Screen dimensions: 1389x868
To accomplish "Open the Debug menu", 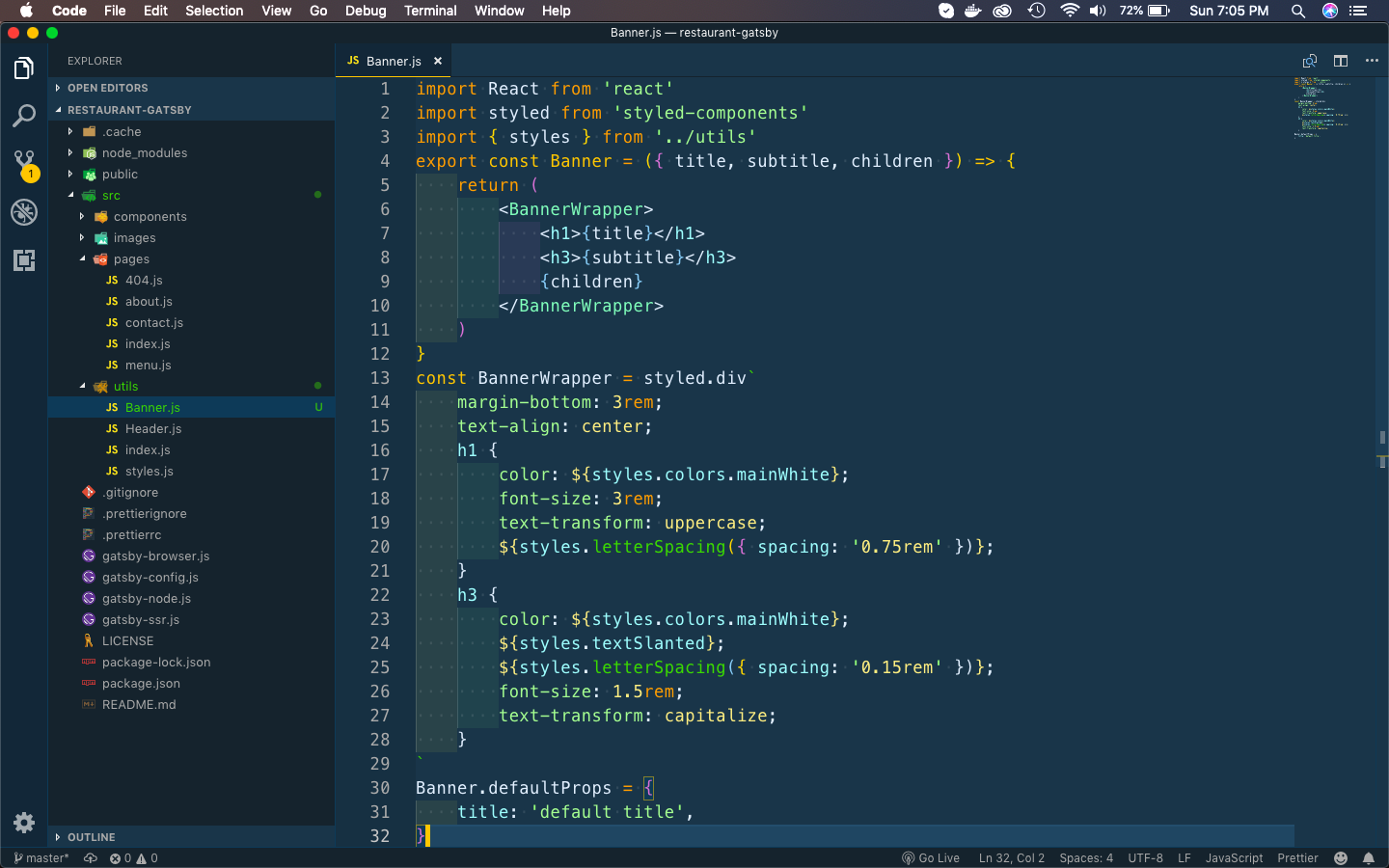I will click(x=366, y=11).
